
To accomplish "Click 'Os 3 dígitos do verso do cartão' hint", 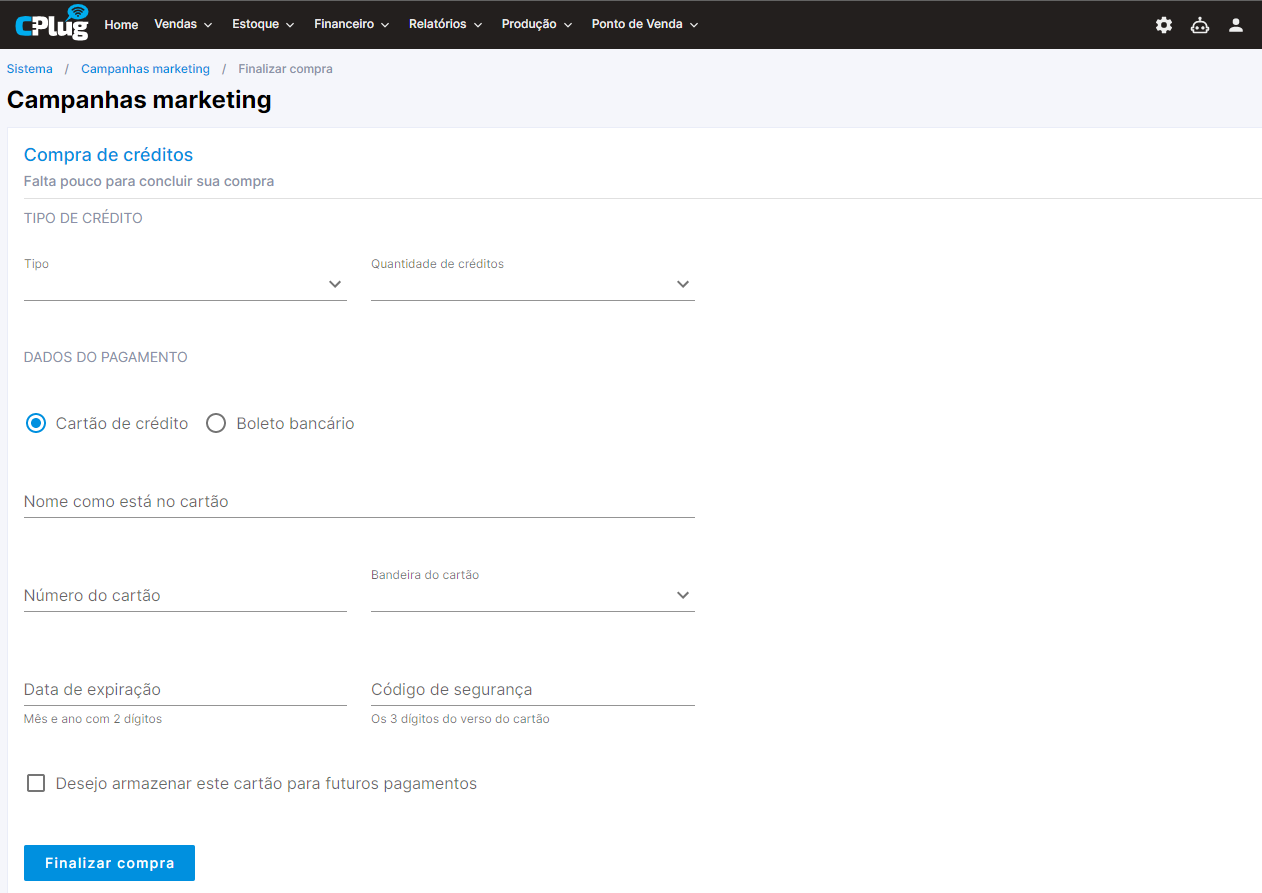I will 460,719.
